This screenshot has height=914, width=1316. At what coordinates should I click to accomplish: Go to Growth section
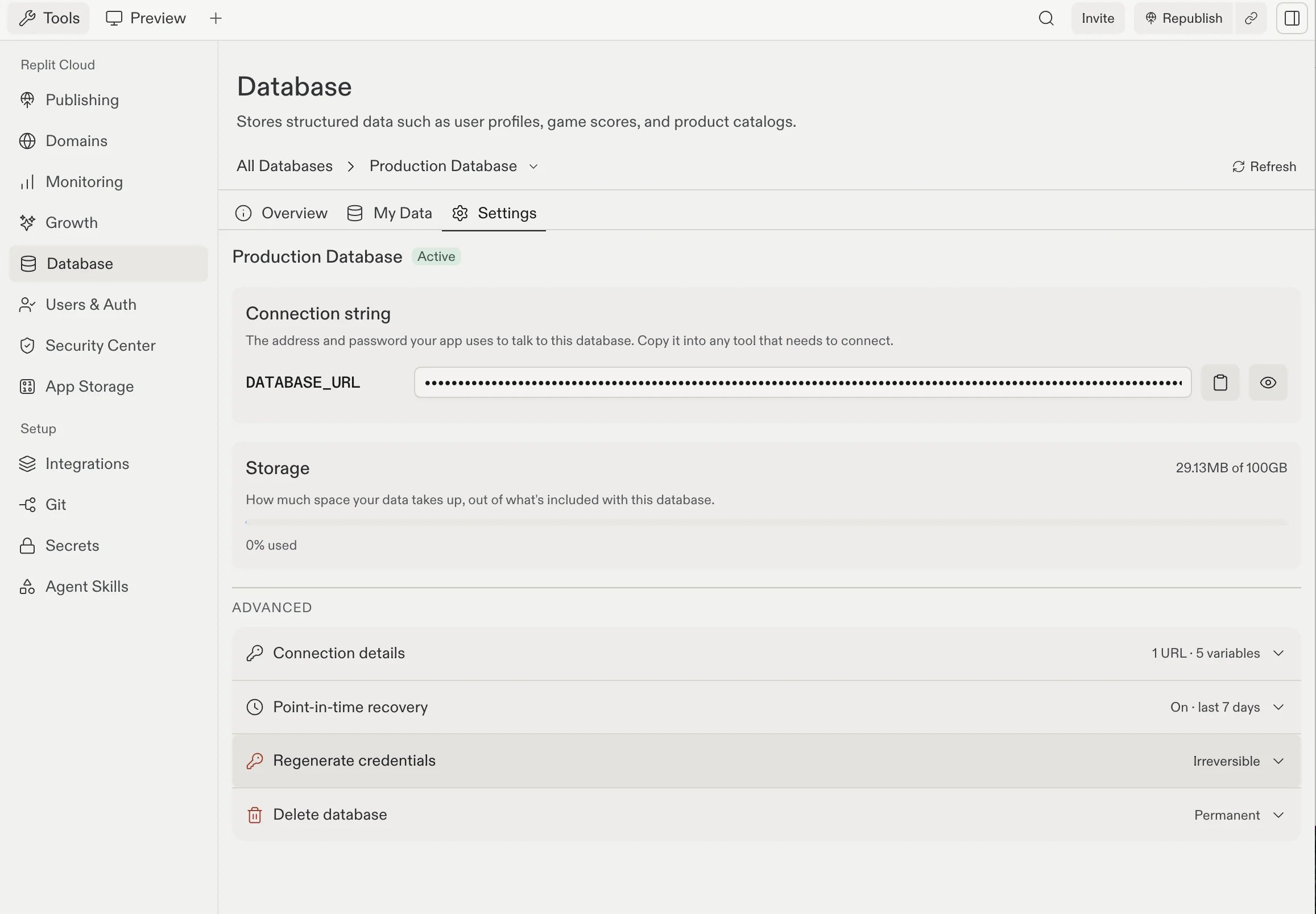tap(108, 223)
